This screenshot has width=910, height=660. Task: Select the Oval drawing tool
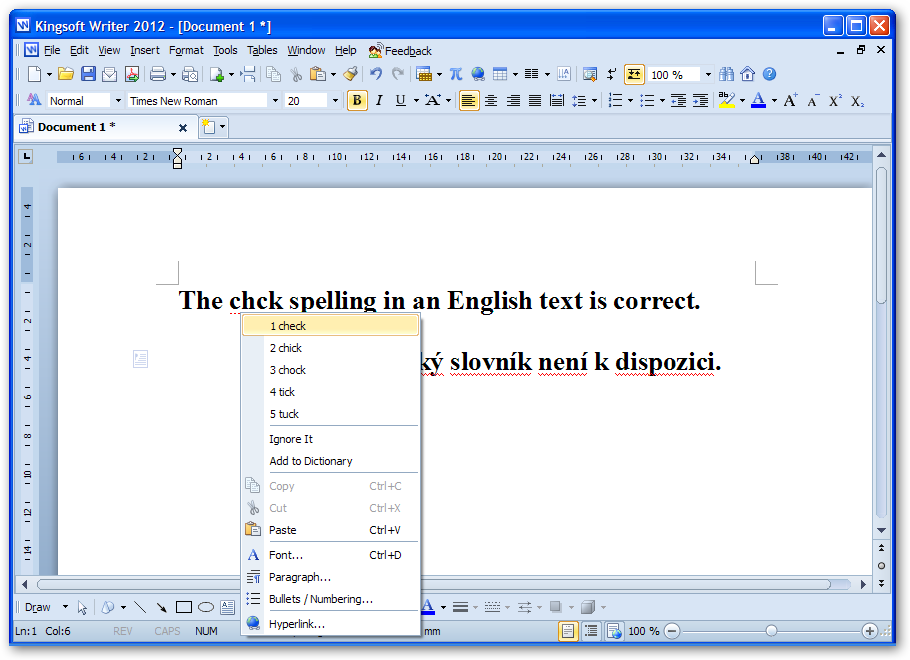[x=205, y=608]
